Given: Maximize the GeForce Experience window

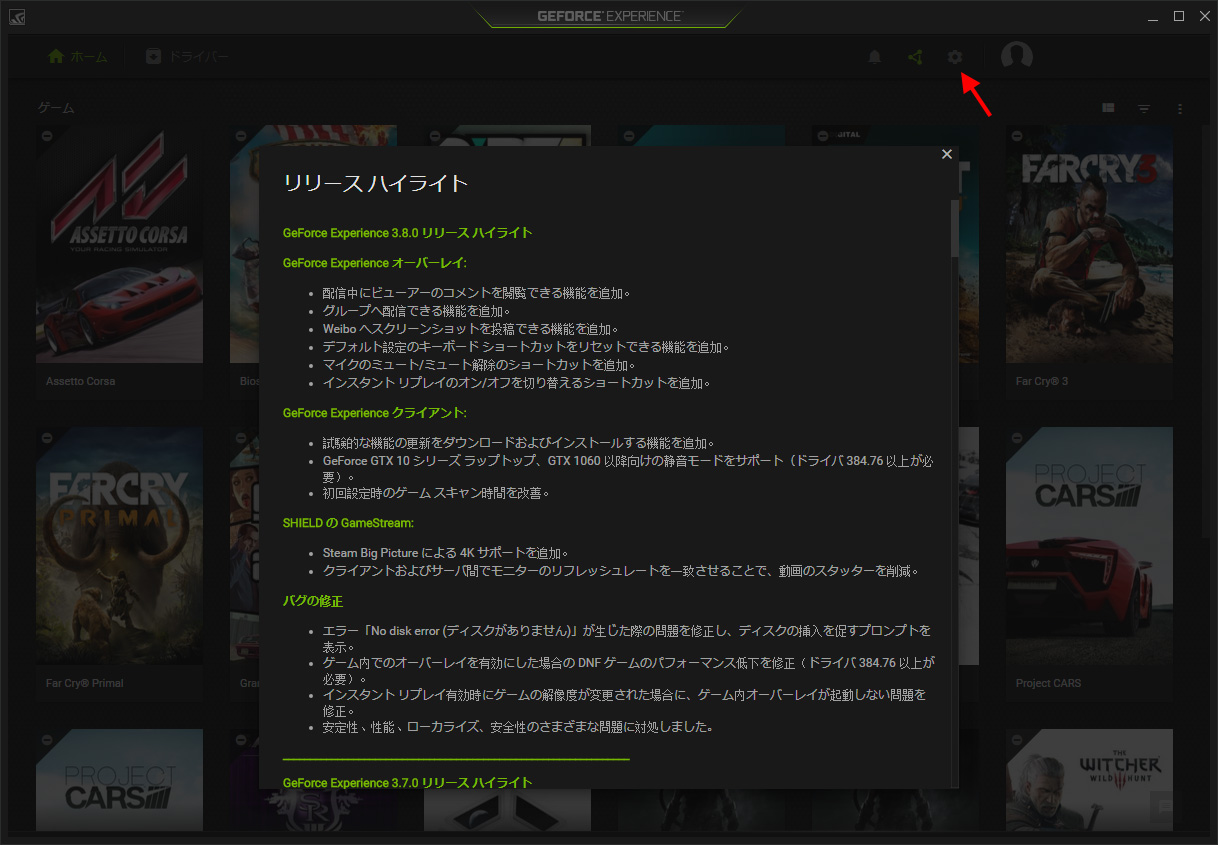Looking at the screenshot, I should [1178, 16].
